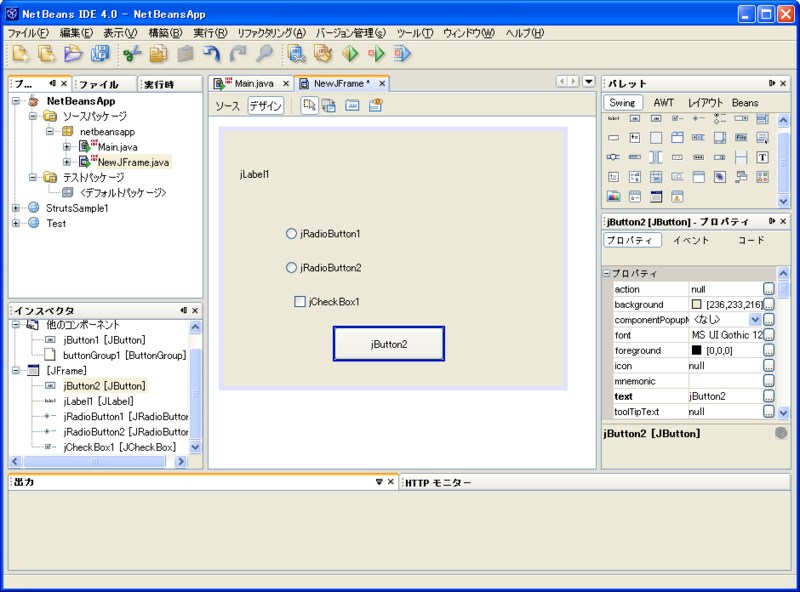Viewport: 800px width, 592px height.
Task: Select the jRadioButton1 radio button
Action: coord(292,234)
